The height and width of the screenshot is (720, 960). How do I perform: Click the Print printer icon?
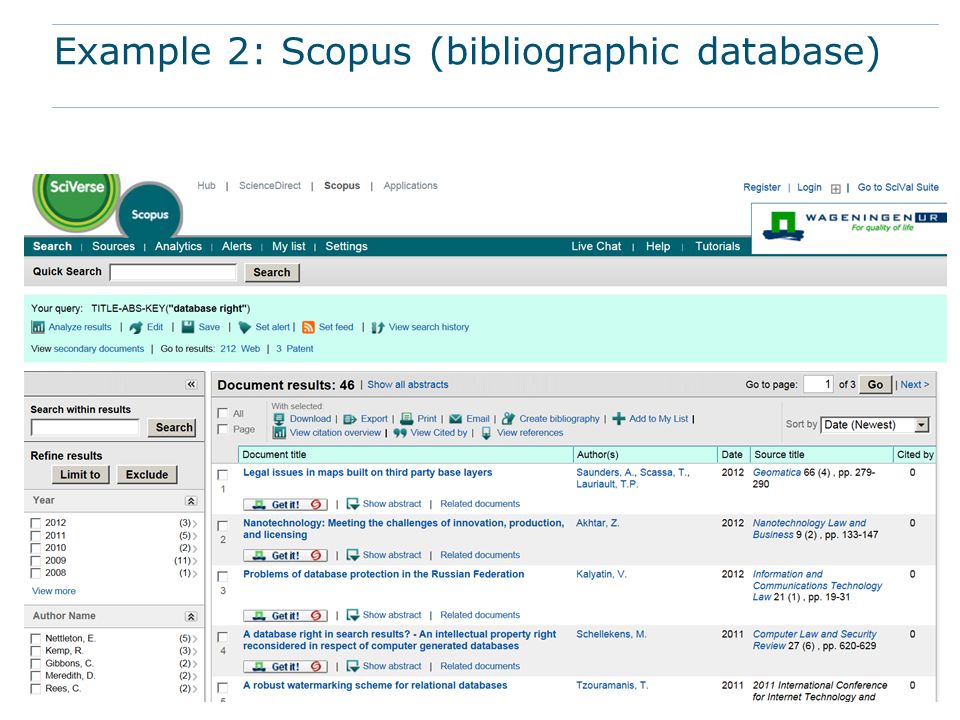(407, 419)
